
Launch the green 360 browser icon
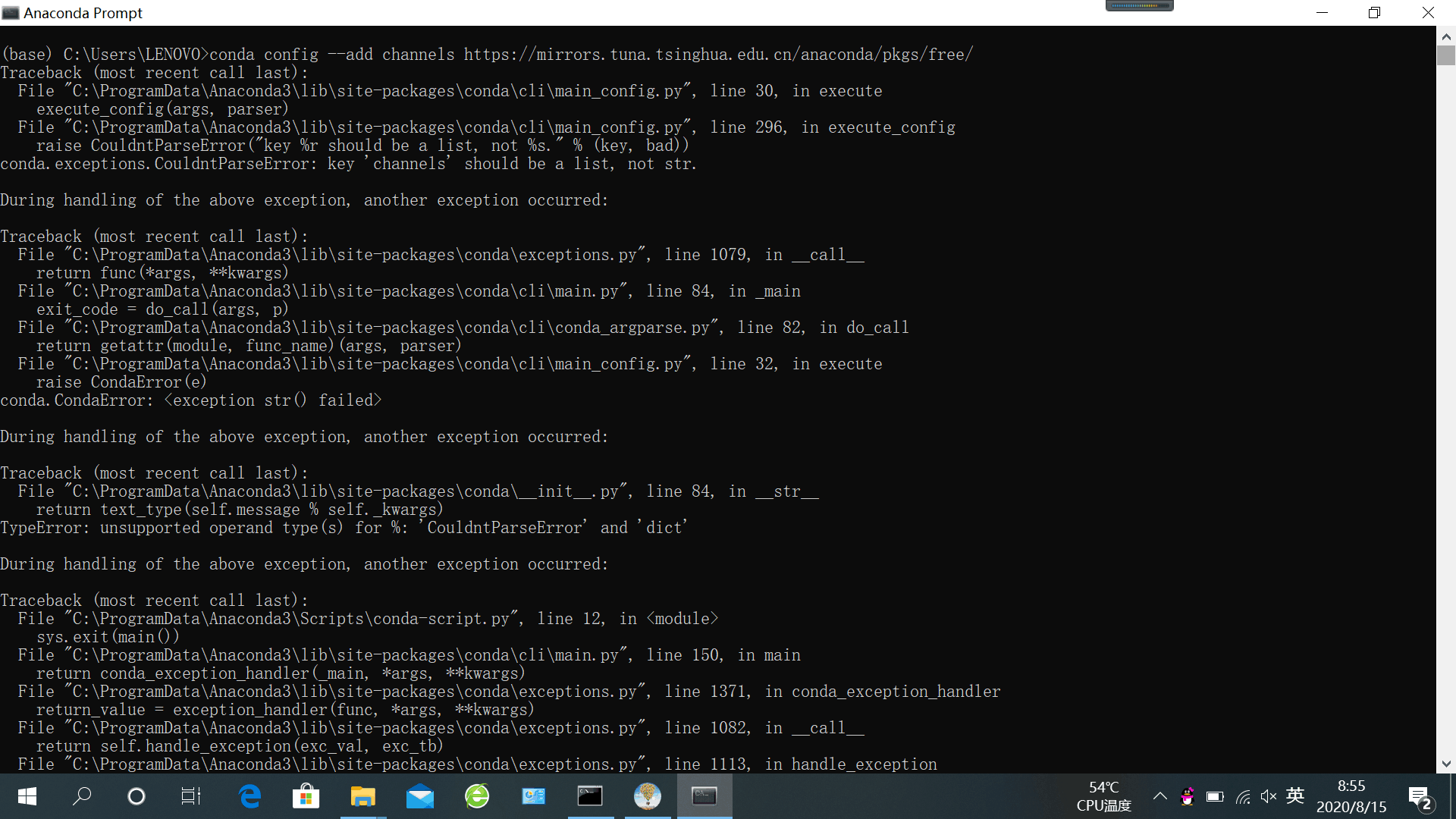477,796
